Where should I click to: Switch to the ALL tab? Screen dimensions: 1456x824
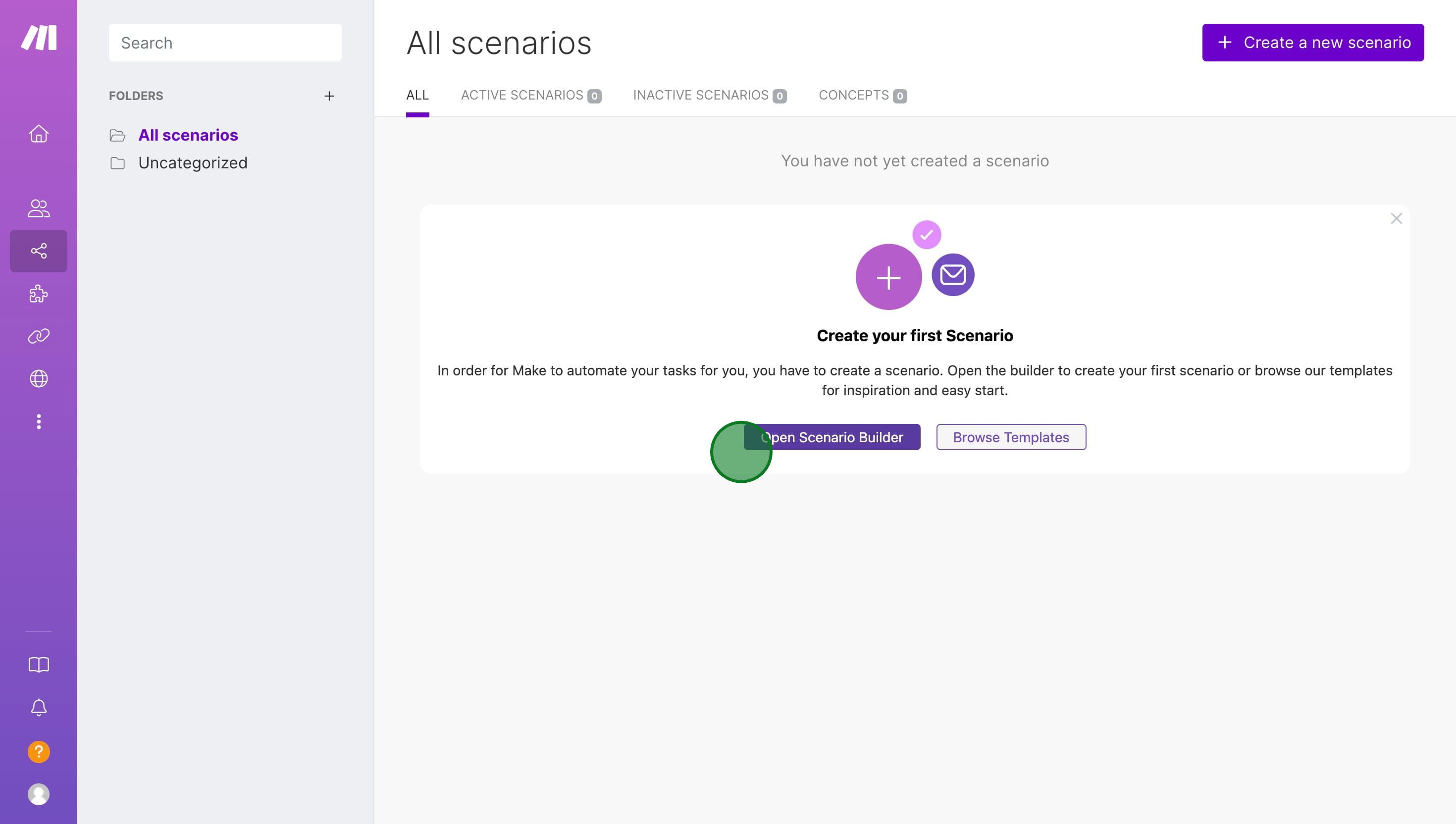(417, 95)
